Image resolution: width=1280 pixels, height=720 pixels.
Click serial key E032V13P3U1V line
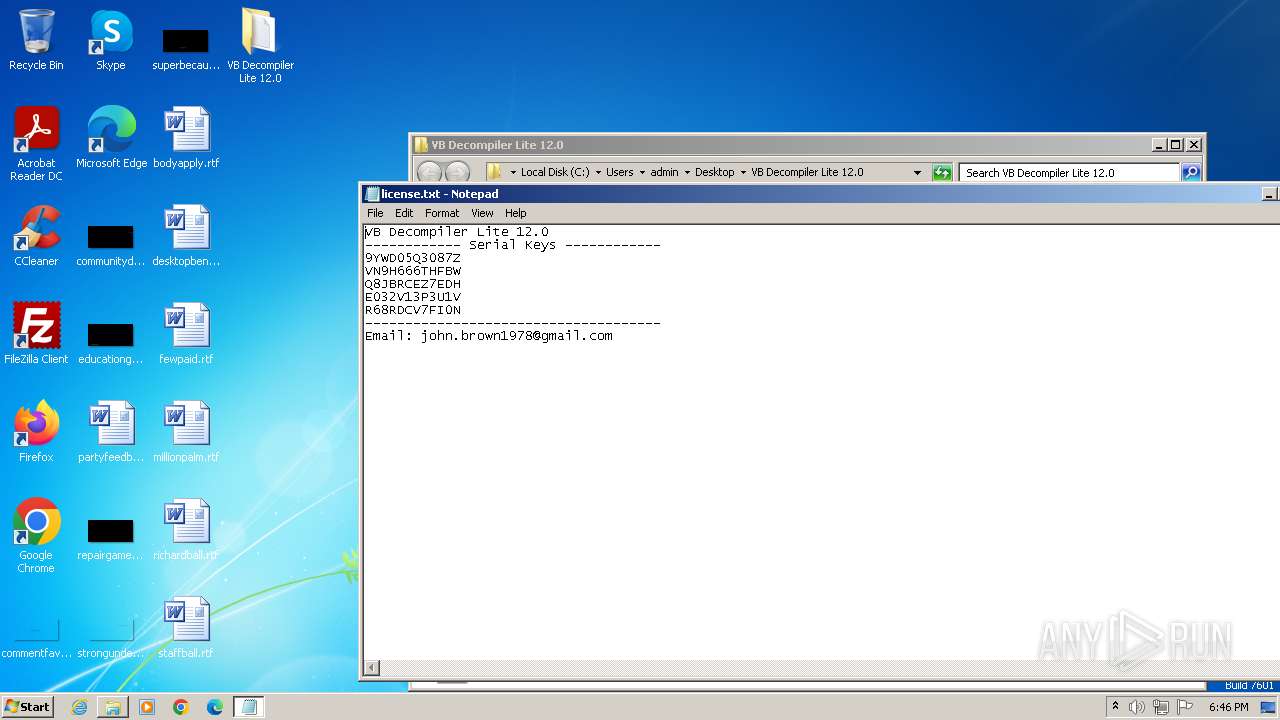[x=413, y=297]
